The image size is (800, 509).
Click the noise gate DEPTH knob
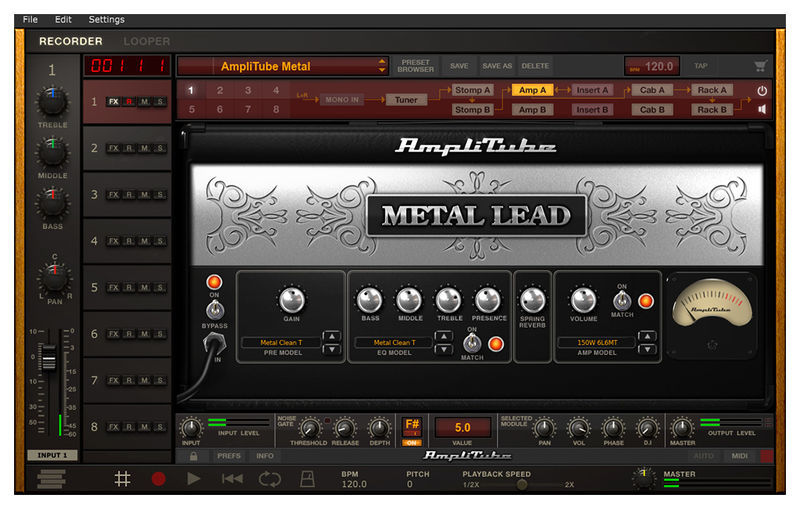click(379, 428)
